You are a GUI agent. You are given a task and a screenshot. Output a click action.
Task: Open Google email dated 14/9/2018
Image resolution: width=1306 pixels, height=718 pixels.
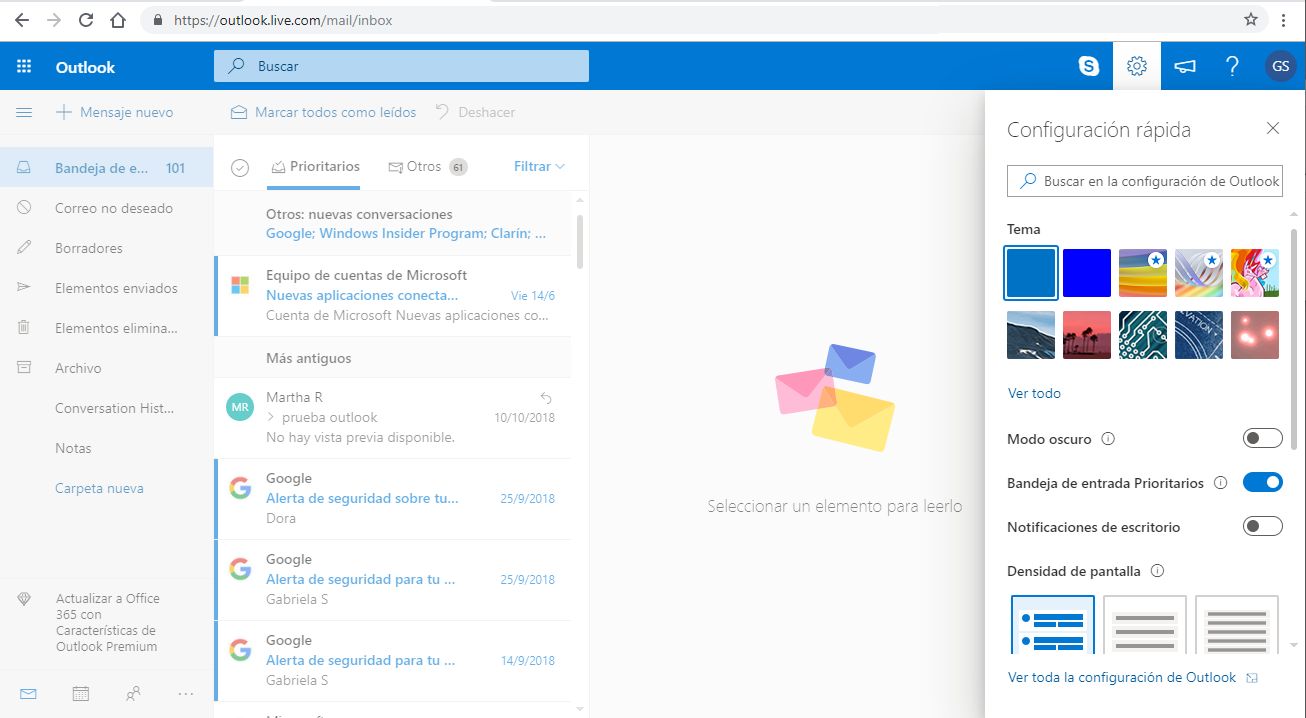393,660
